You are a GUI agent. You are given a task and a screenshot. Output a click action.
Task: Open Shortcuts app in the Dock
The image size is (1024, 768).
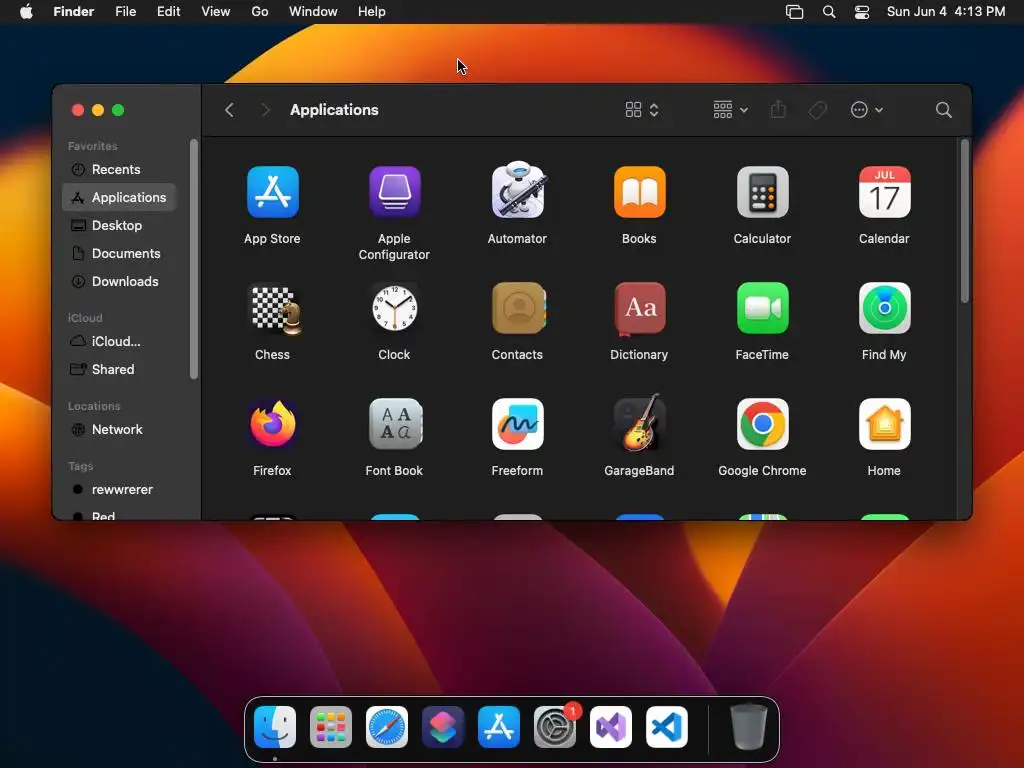pos(443,727)
